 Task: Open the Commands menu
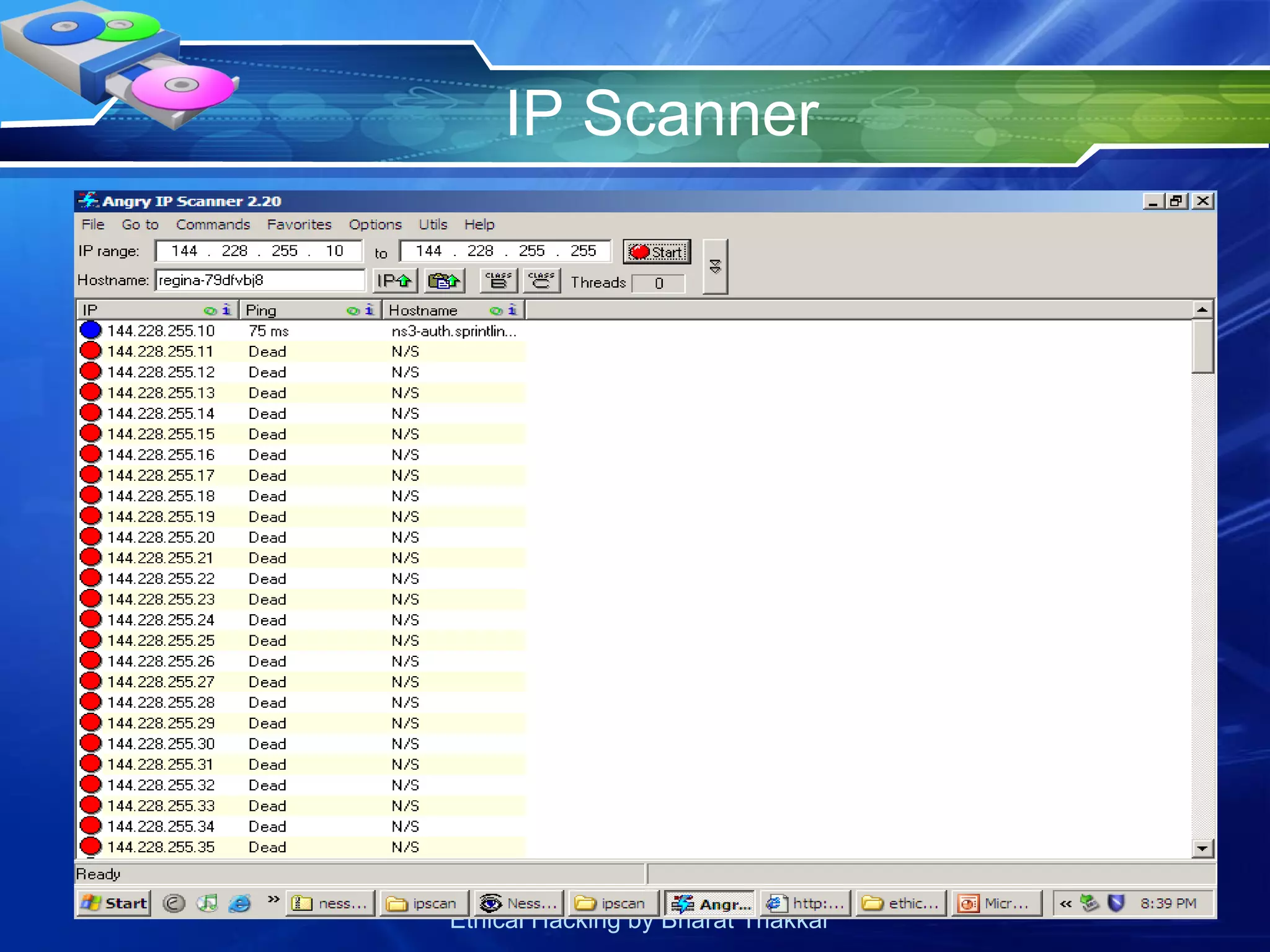click(x=213, y=224)
